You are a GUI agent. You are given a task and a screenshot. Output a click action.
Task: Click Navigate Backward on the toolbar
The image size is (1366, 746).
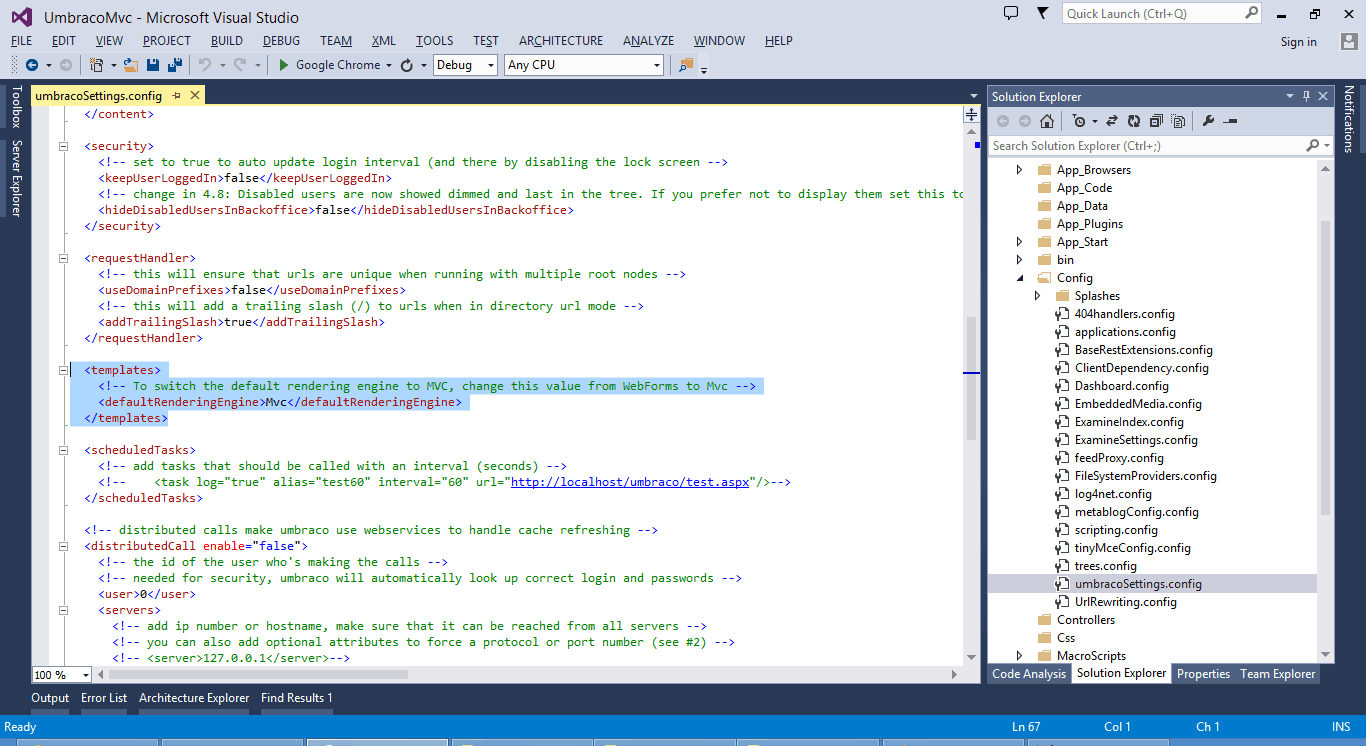[33, 66]
